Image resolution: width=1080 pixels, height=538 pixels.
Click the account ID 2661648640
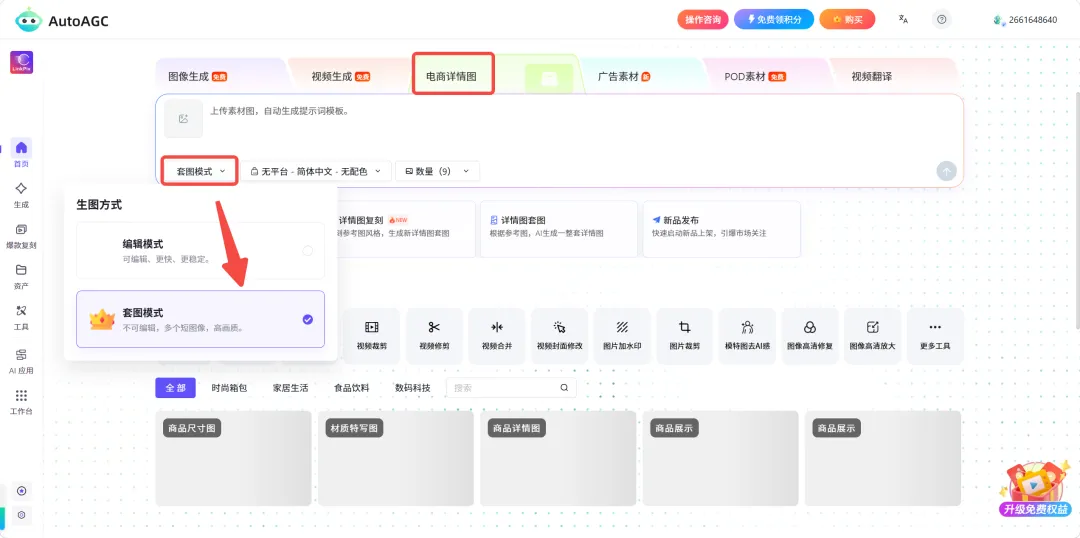1032,20
